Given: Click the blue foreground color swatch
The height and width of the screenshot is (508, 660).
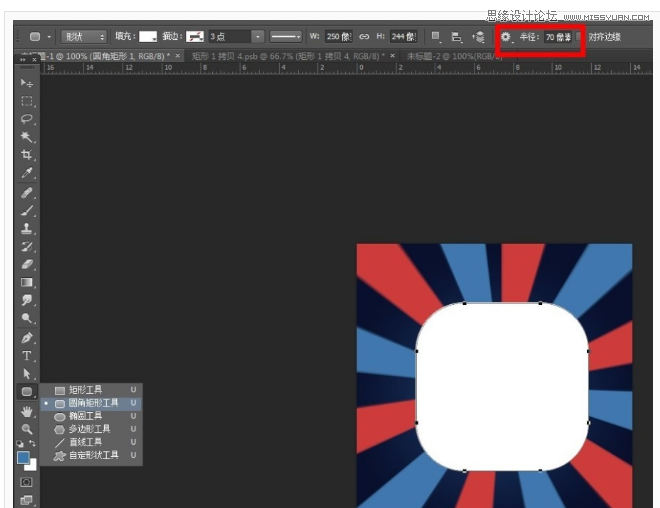Looking at the screenshot, I should pos(23,457).
